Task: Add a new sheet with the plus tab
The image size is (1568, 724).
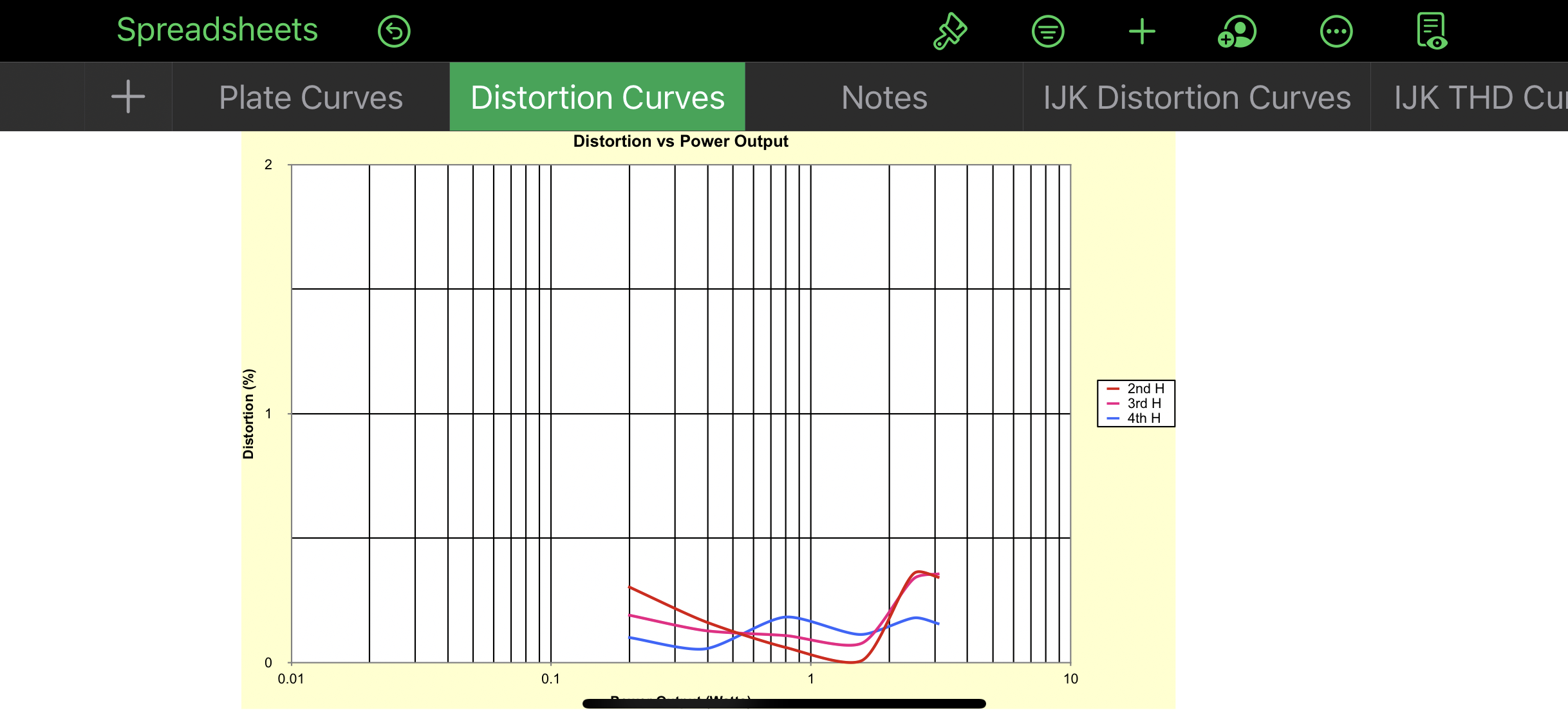Action: (x=128, y=97)
